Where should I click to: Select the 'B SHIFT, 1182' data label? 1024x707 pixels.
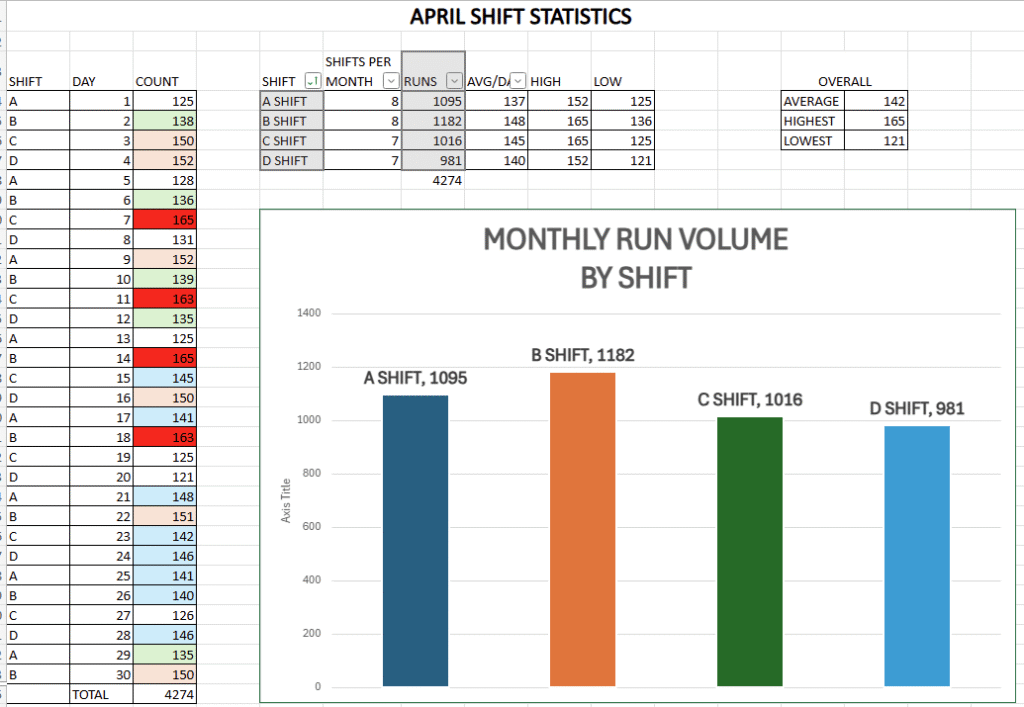[582, 355]
